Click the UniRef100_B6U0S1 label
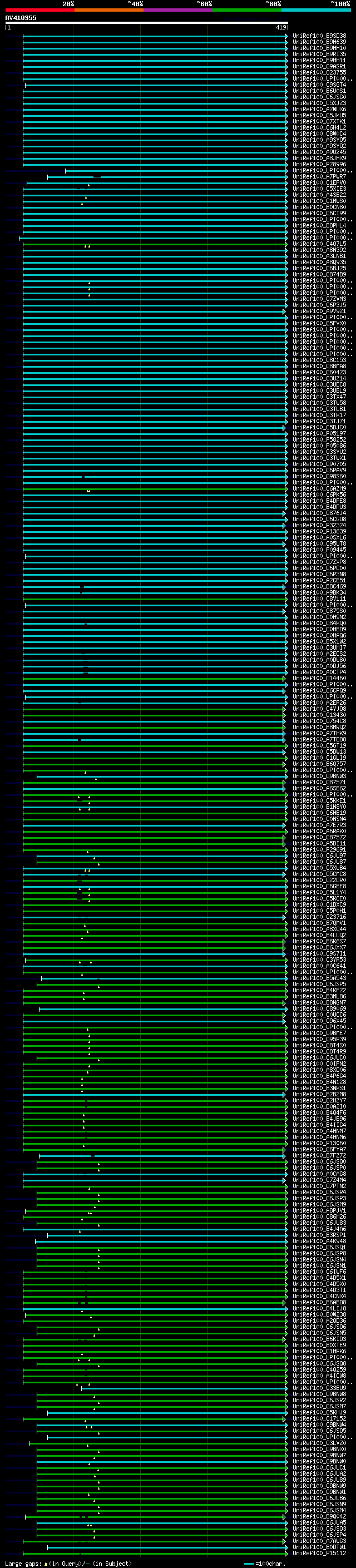This screenshot has width=356, height=1568. click(319, 91)
